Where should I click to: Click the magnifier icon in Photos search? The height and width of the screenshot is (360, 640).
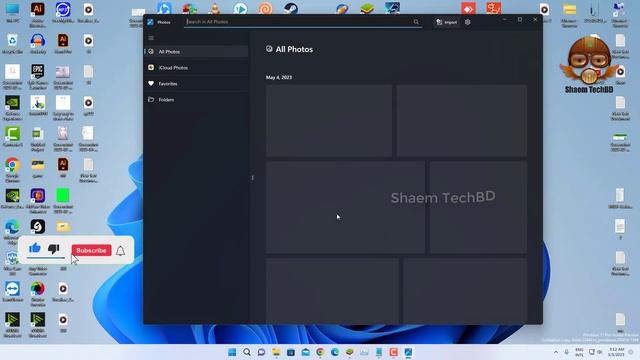pyautogui.click(x=416, y=22)
